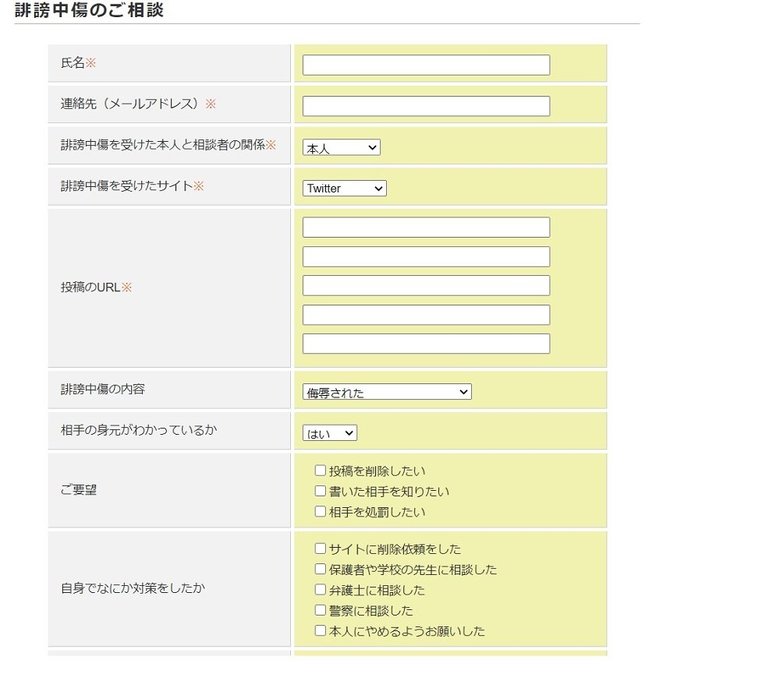Image resolution: width=780 pixels, height=688 pixels.
Task: Check the サイトに削除依頼をした checkbox
Action: [x=320, y=549]
